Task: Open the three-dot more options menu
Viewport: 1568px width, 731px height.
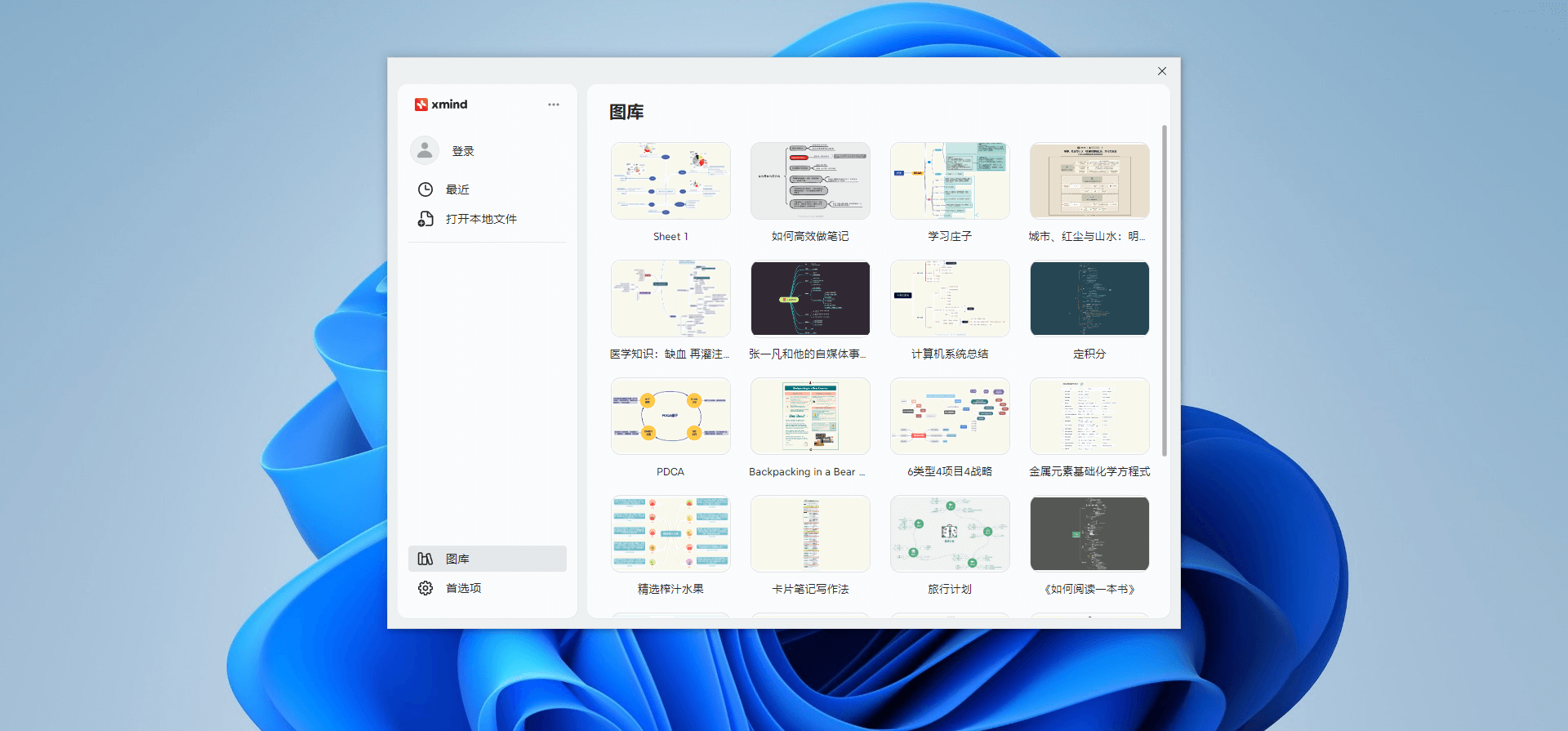Action: (554, 105)
